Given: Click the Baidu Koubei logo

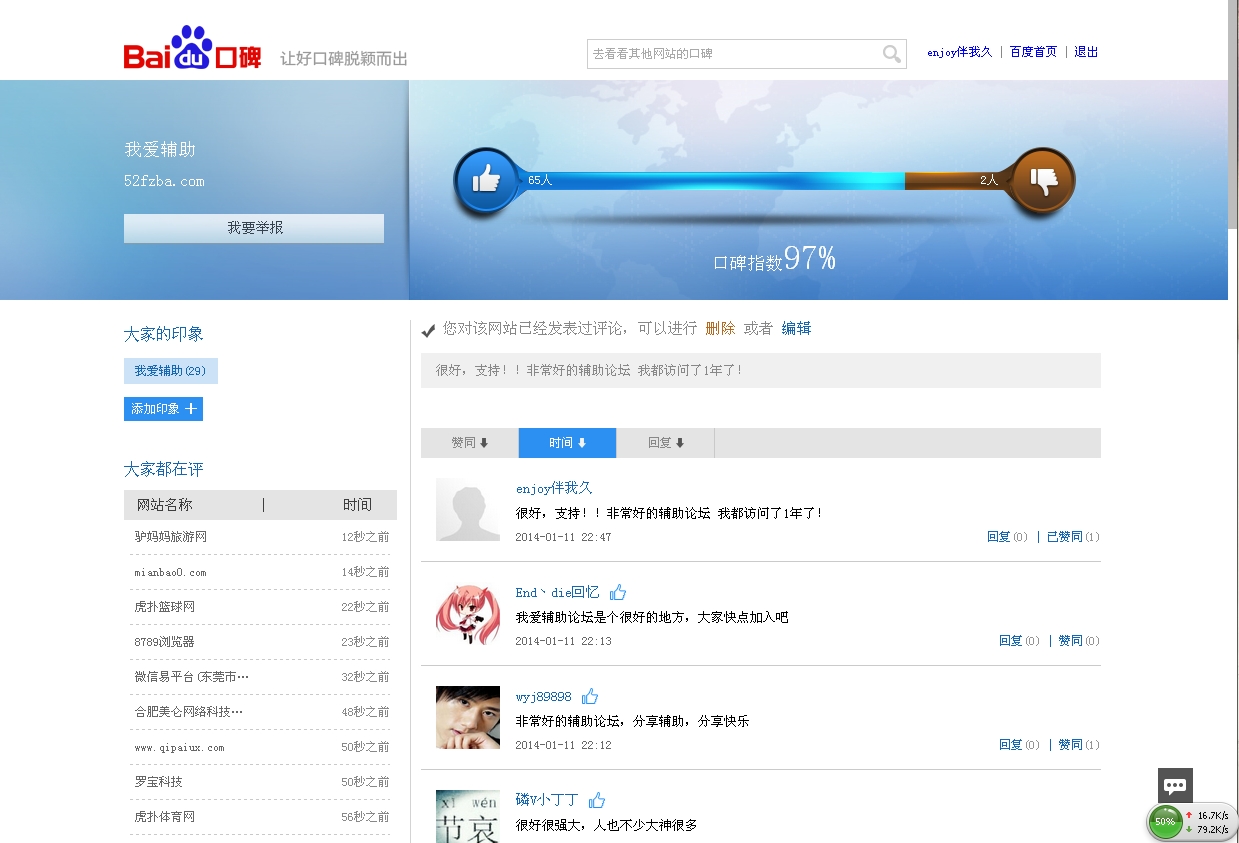Looking at the screenshot, I should coord(192,50).
